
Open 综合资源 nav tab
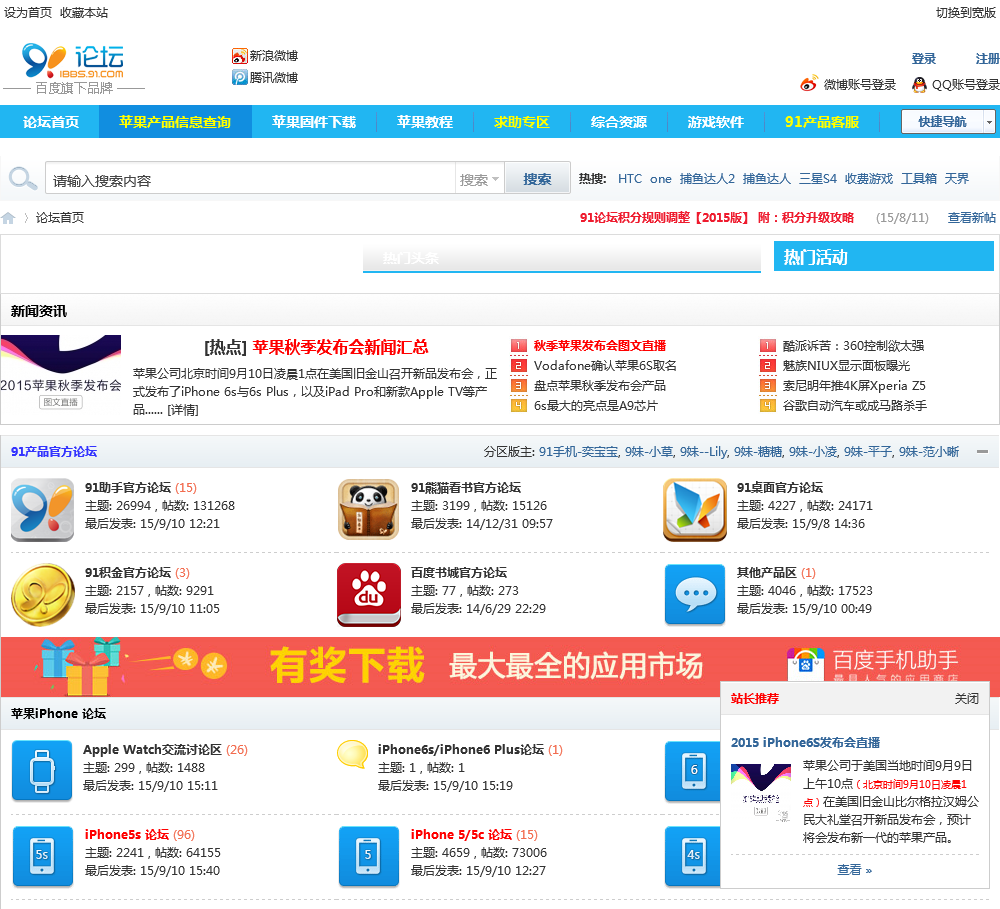tap(619, 122)
